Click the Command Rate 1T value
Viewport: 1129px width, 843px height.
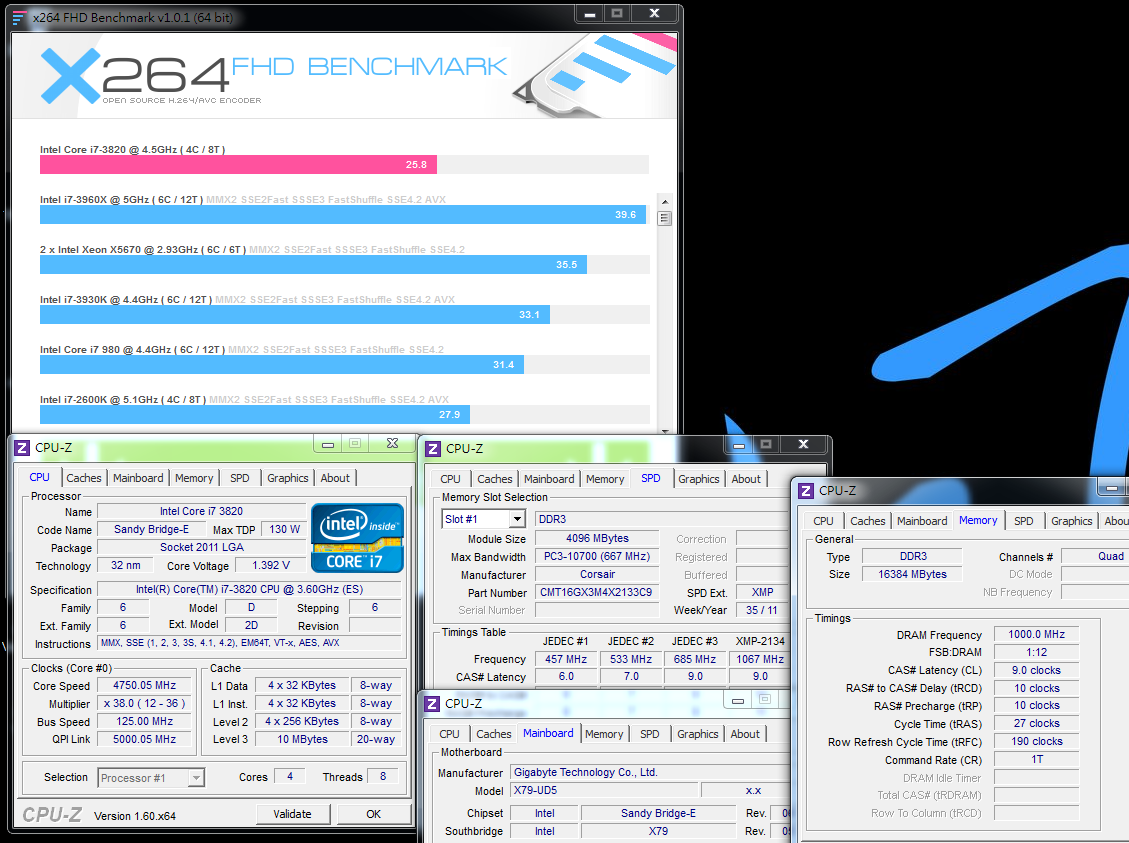coord(1036,759)
